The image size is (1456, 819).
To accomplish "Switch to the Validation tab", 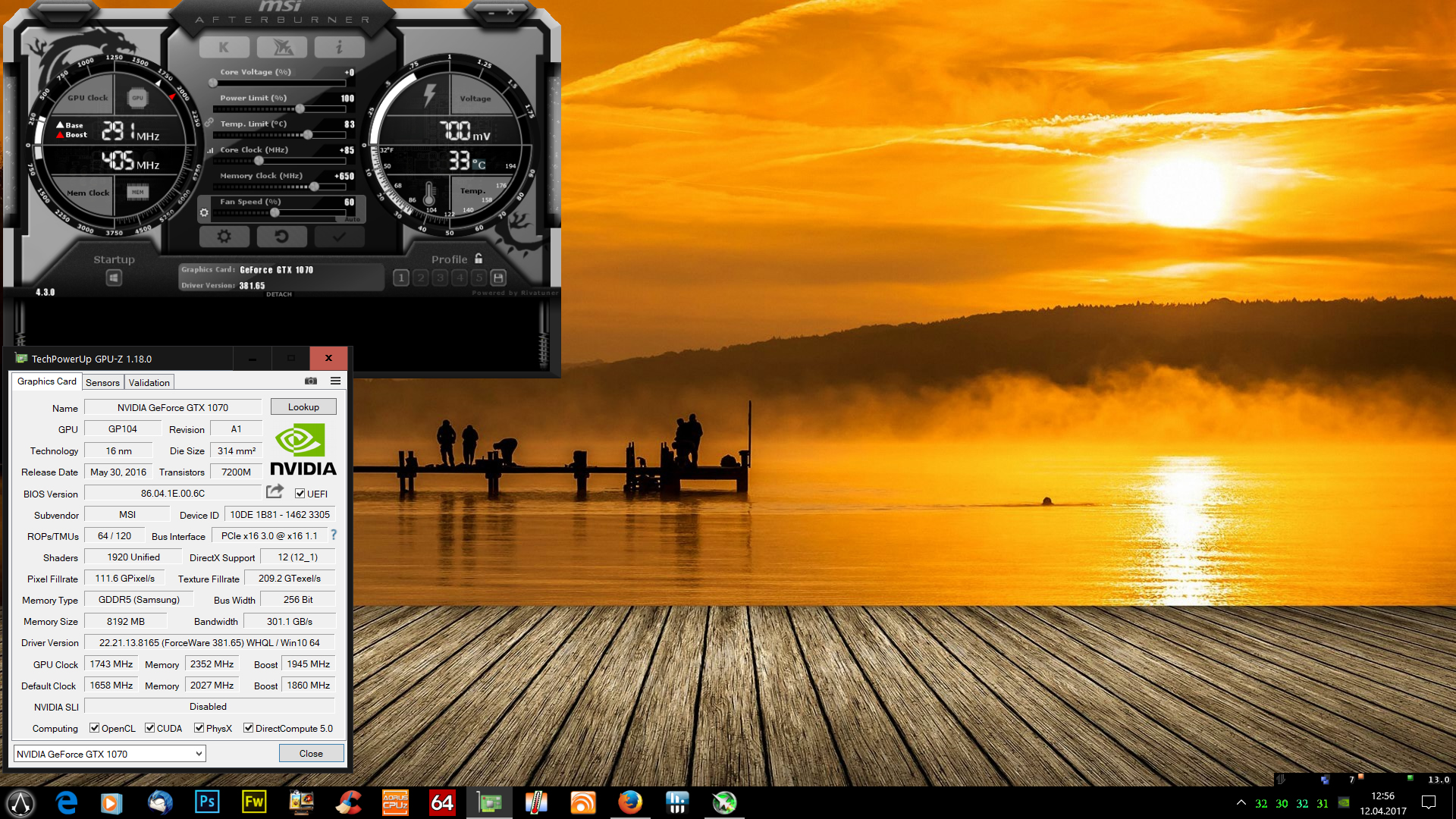I will 149,382.
